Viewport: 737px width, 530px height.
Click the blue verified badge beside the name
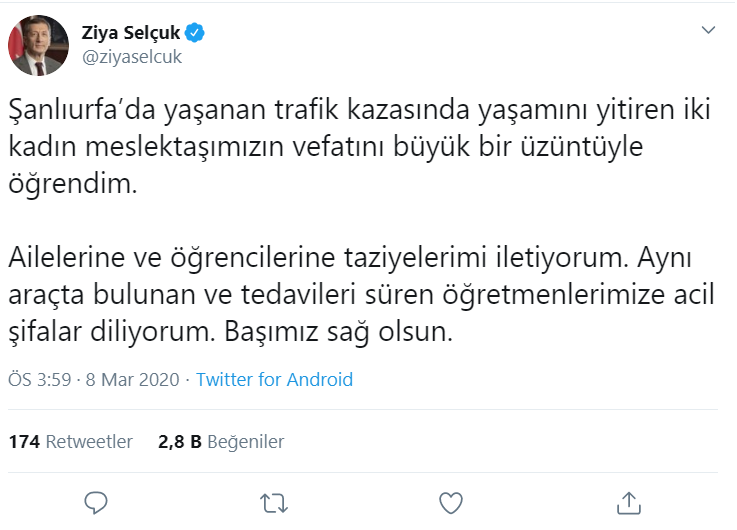coord(196,33)
